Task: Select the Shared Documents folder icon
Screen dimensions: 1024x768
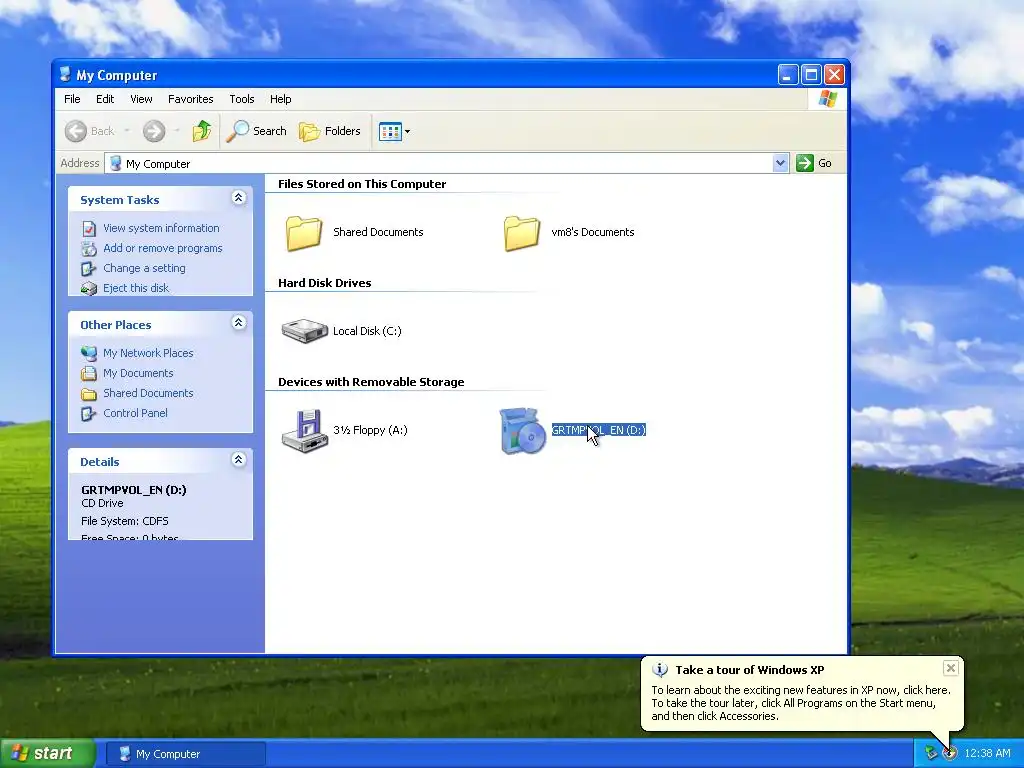Action: click(304, 233)
